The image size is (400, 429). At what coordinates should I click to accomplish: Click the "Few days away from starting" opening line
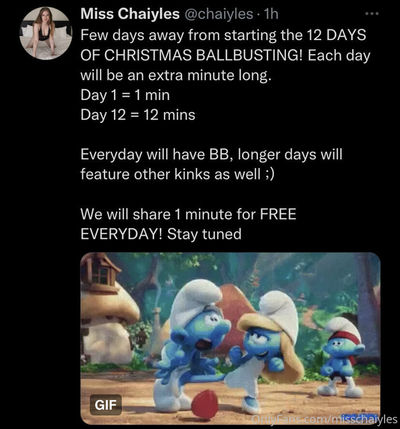pos(223,36)
